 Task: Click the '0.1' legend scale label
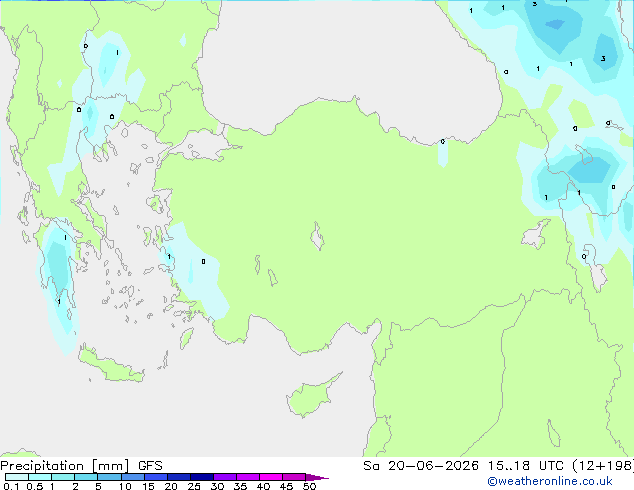(x=11, y=486)
